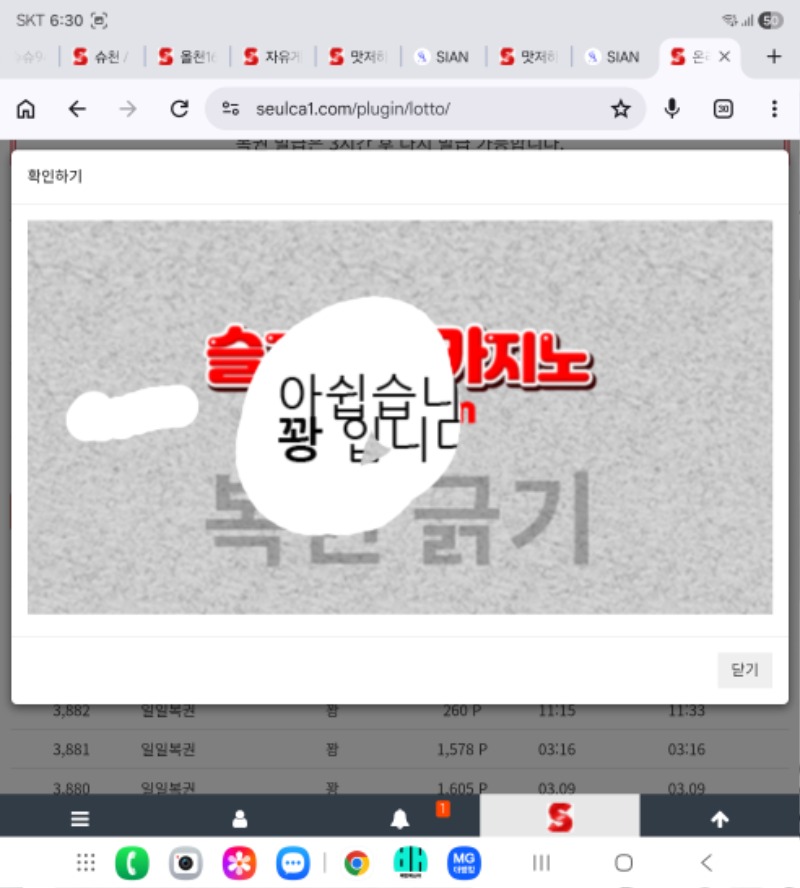Open the Android app drawer grid

click(x=87, y=862)
